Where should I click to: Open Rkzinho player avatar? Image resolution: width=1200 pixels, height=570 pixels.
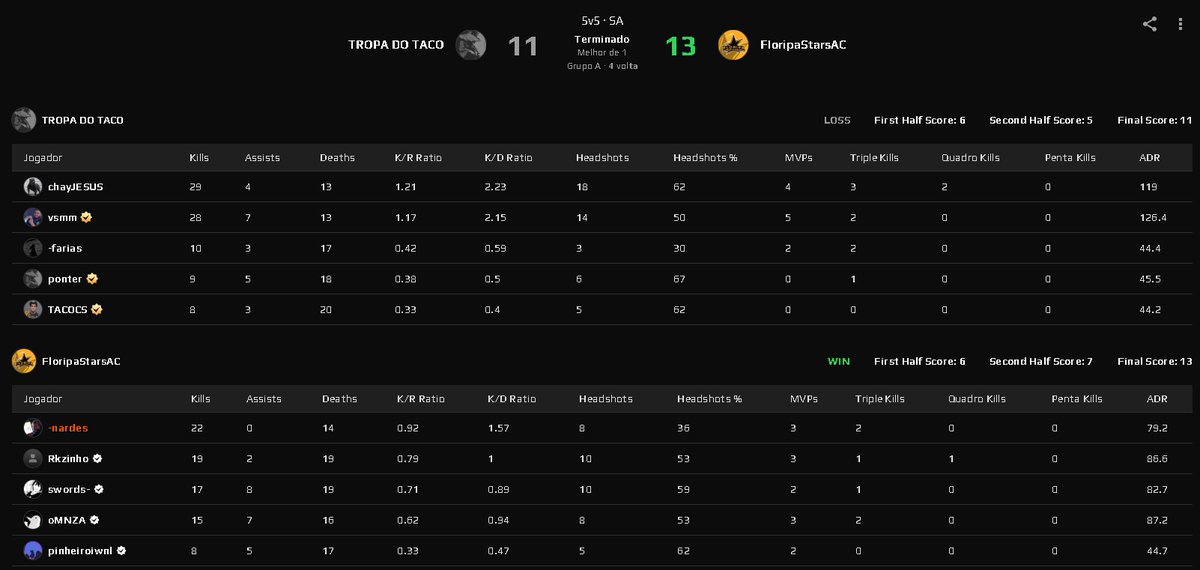33,459
